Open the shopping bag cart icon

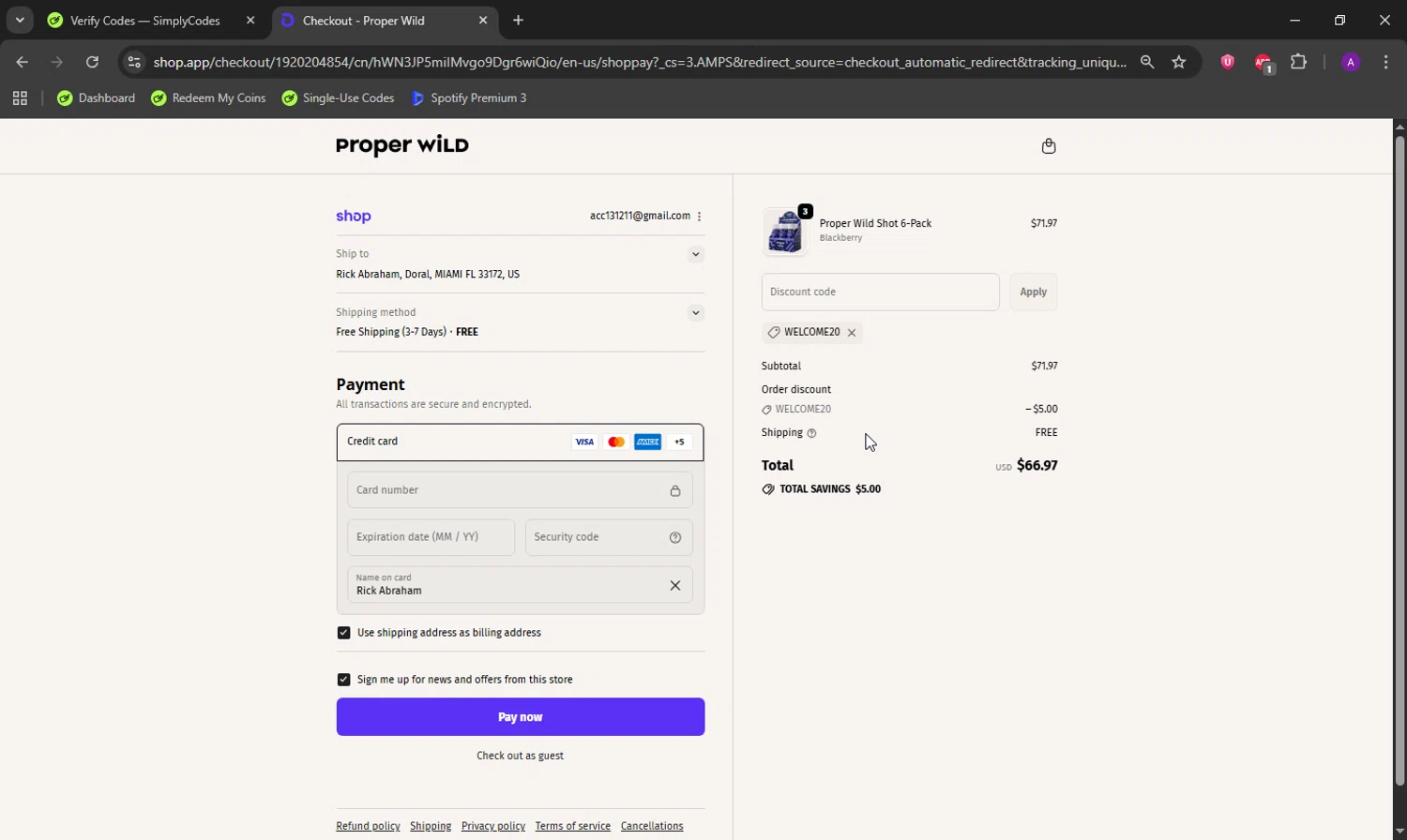(x=1049, y=146)
